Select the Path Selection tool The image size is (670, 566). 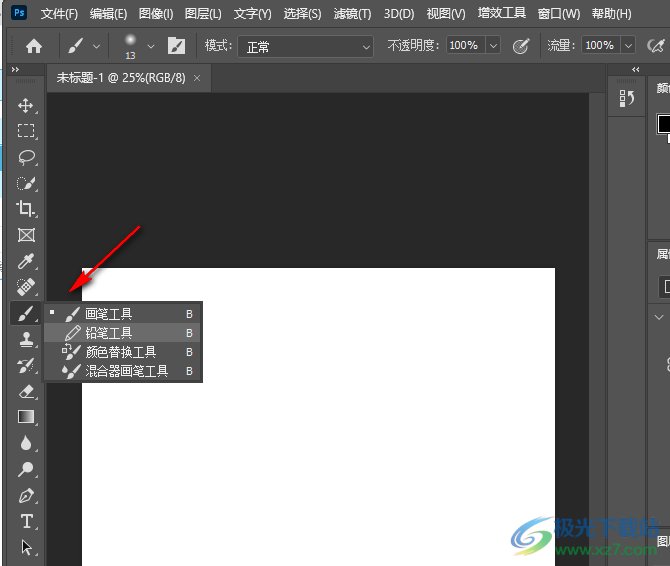coord(26,547)
